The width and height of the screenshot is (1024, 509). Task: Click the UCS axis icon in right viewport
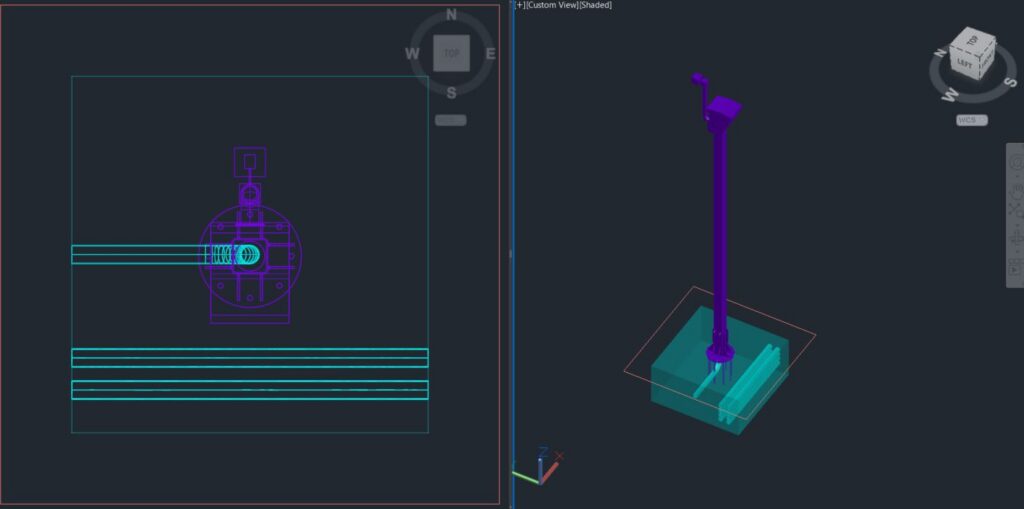pos(539,466)
